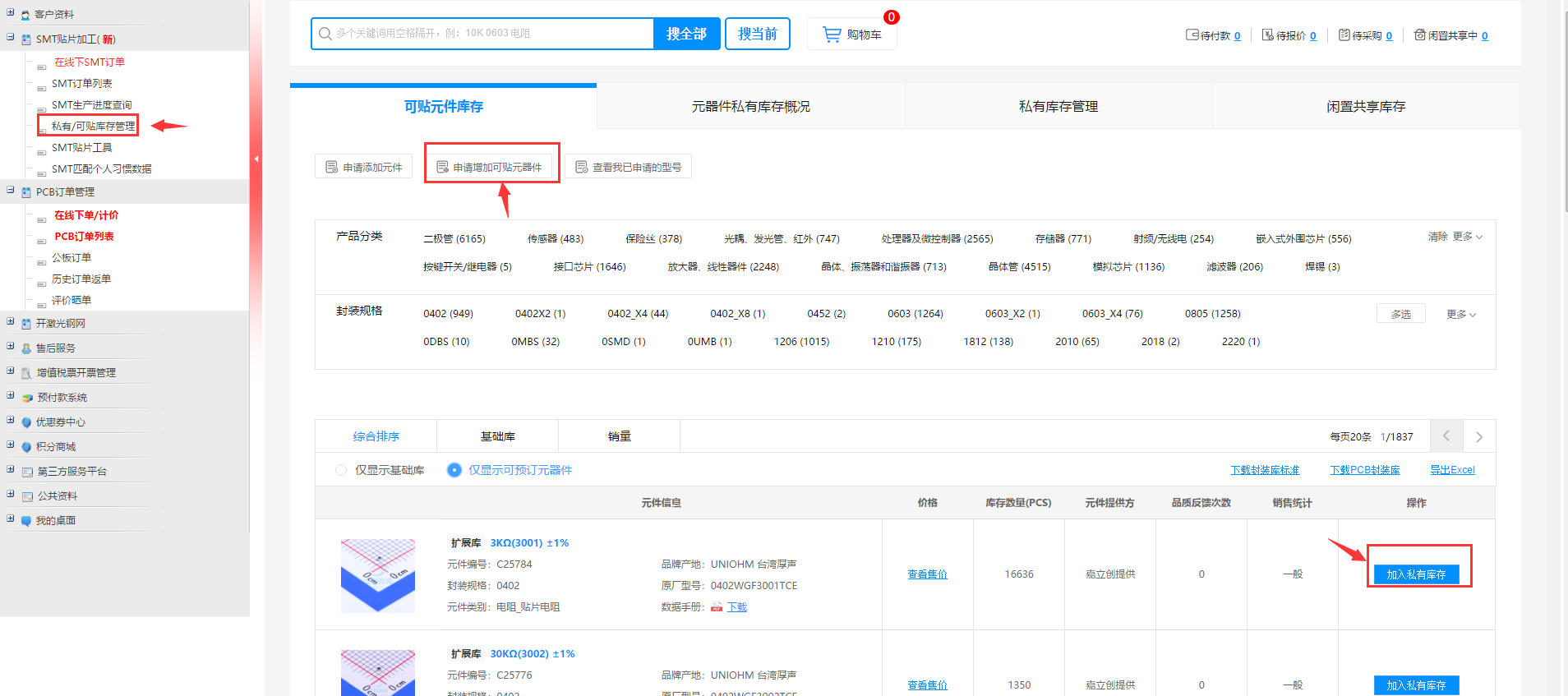Expand more package specs with 更多
Image resolution: width=1568 pixels, height=696 pixels.
[1461, 315]
